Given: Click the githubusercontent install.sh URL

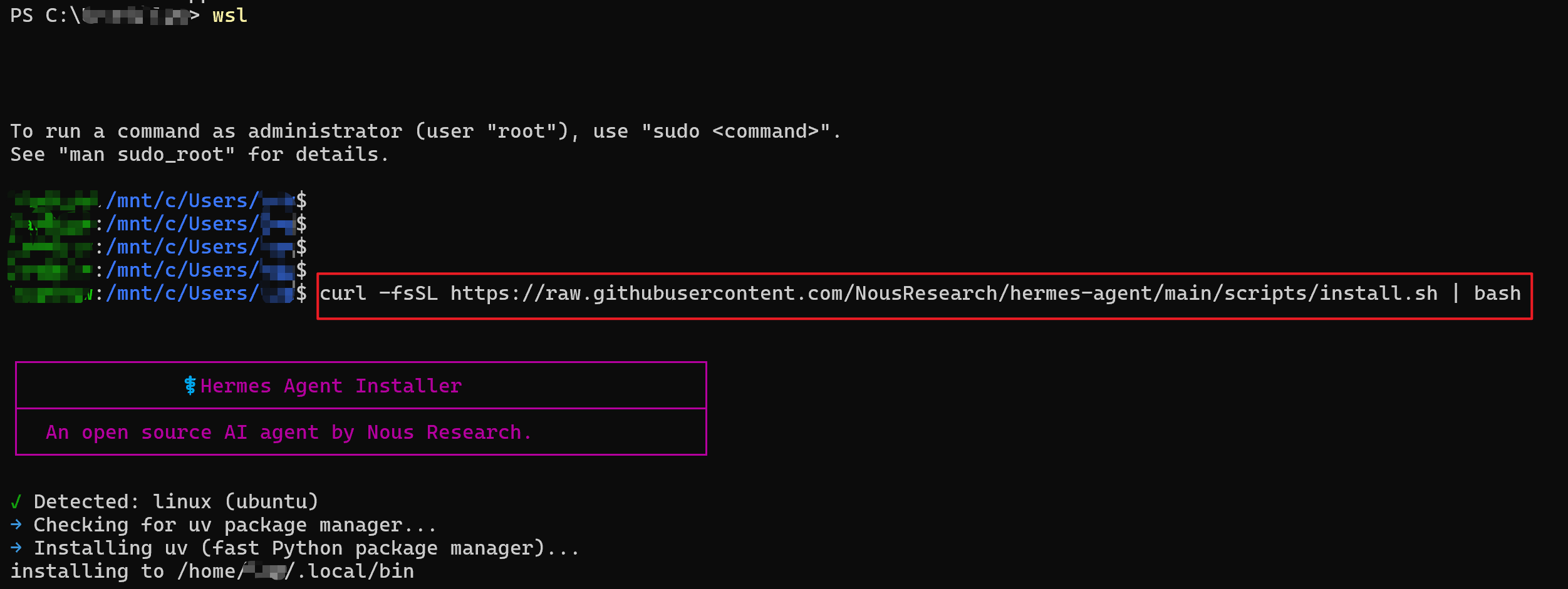Looking at the screenshot, I should click(x=944, y=293).
